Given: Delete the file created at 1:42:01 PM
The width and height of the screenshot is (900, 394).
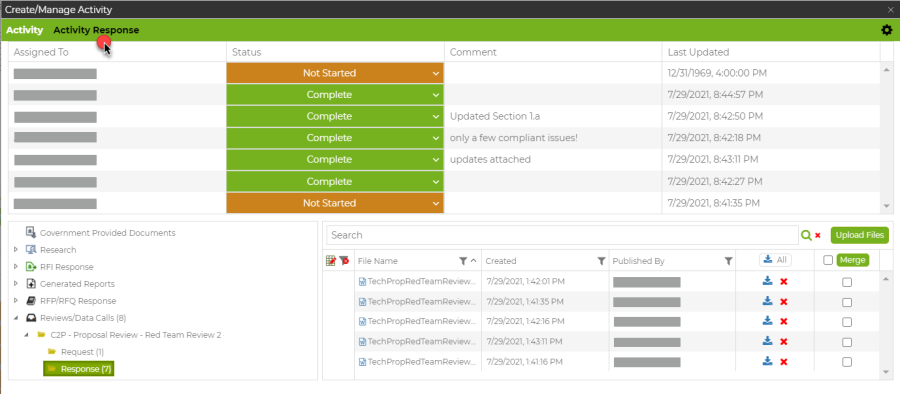Looking at the screenshot, I should [x=783, y=281].
